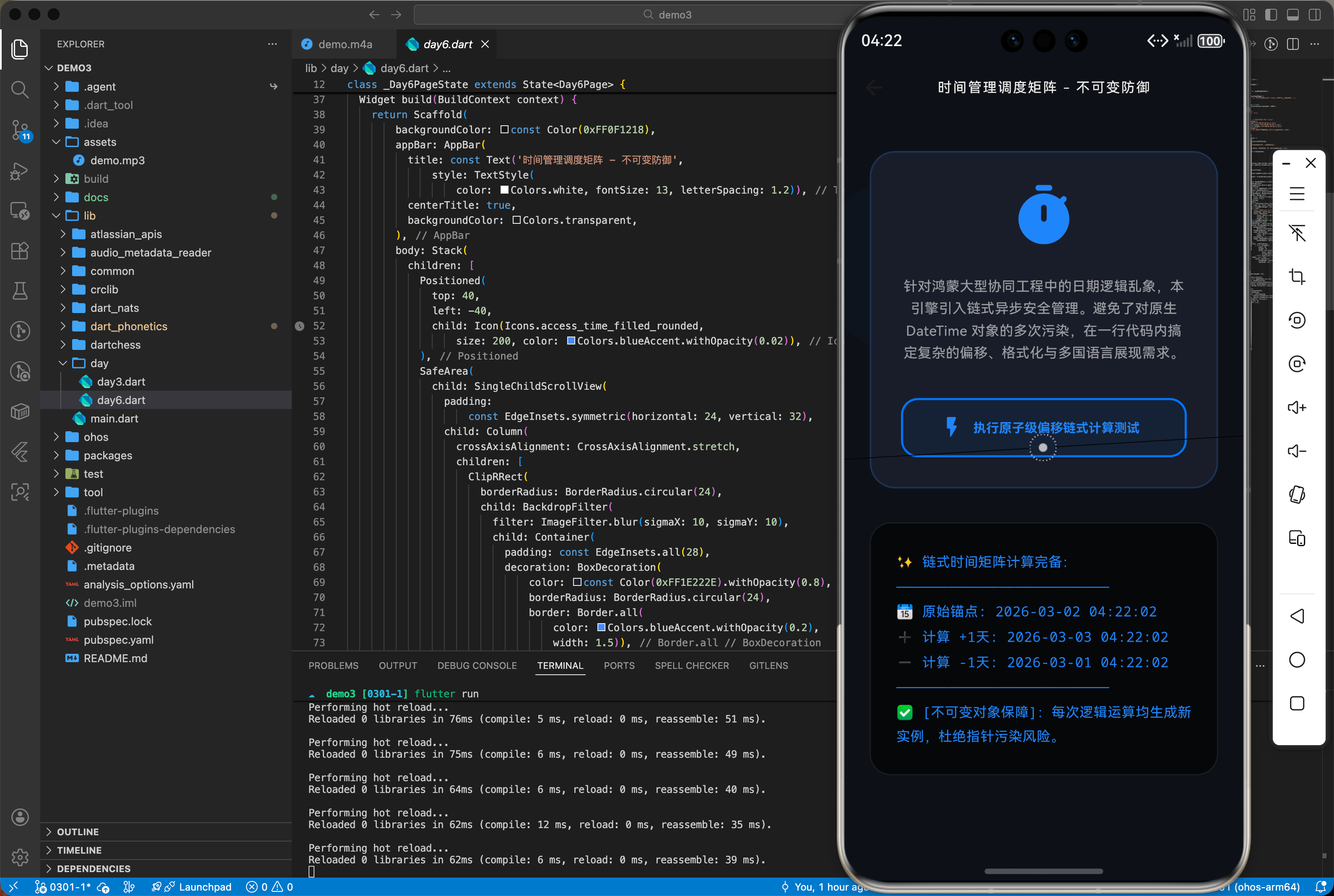Open the Manage gear icon
The height and width of the screenshot is (896, 1334).
tap(20, 857)
